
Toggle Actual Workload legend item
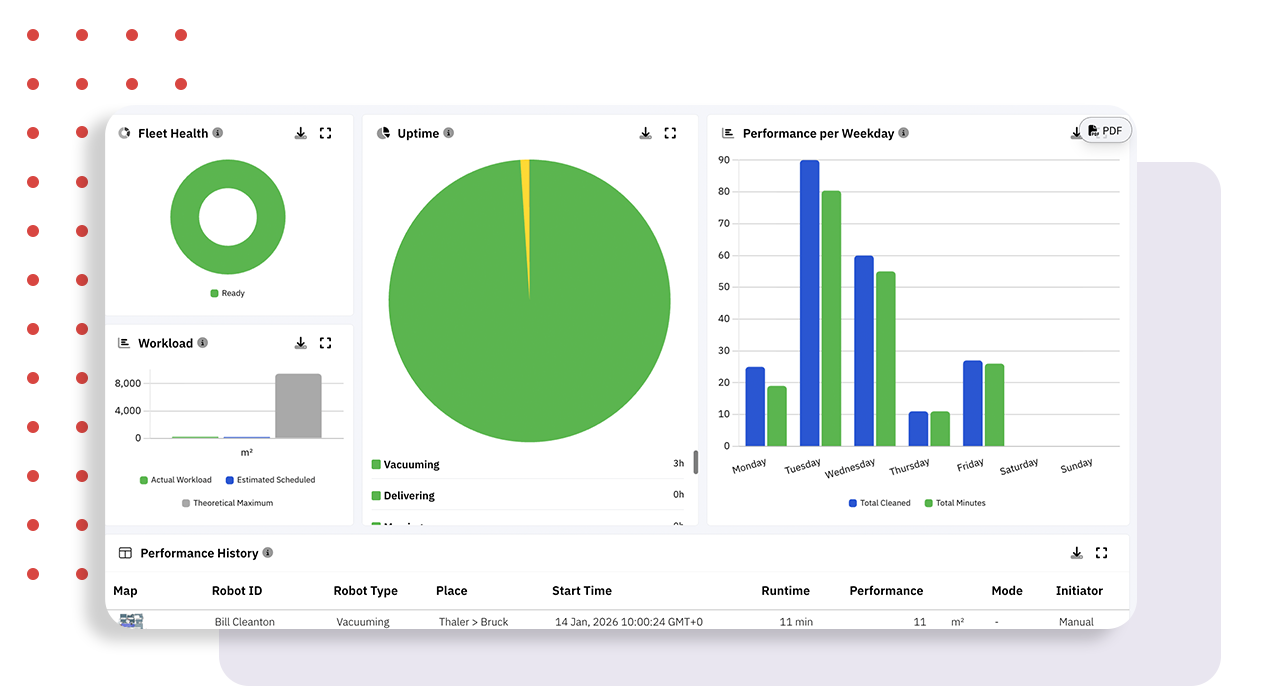(175, 480)
